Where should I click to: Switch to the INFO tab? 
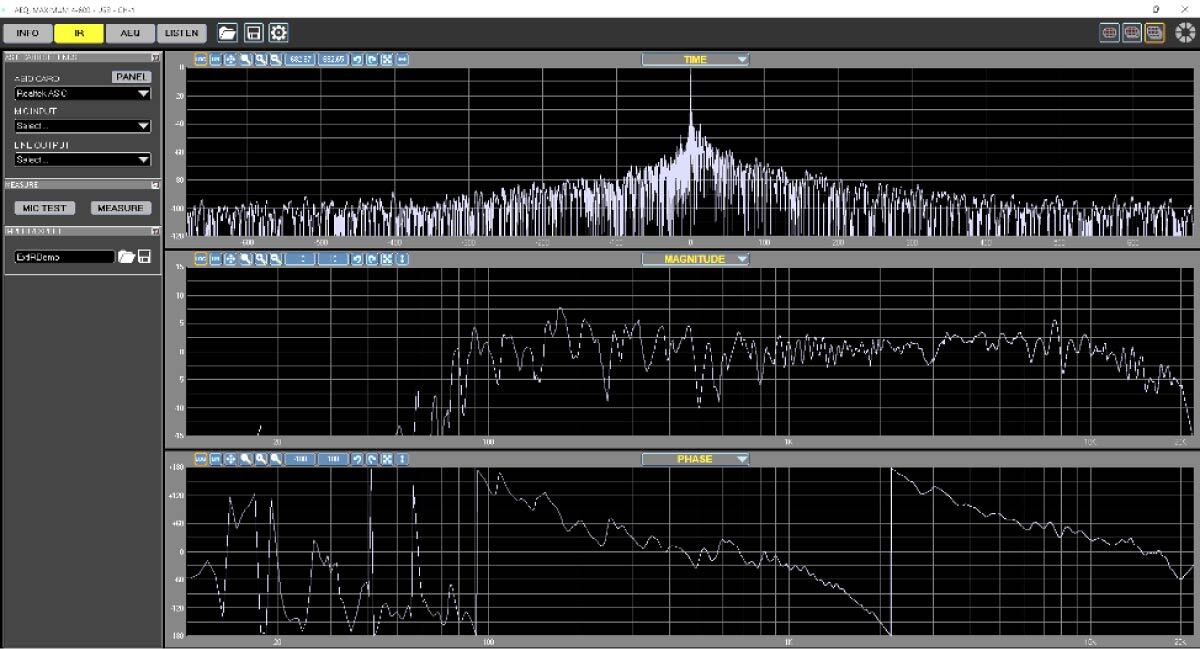[x=27, y=33]
